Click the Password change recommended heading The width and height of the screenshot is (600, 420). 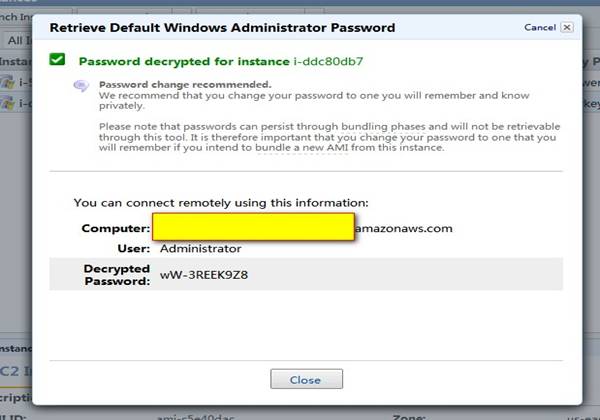185,84
